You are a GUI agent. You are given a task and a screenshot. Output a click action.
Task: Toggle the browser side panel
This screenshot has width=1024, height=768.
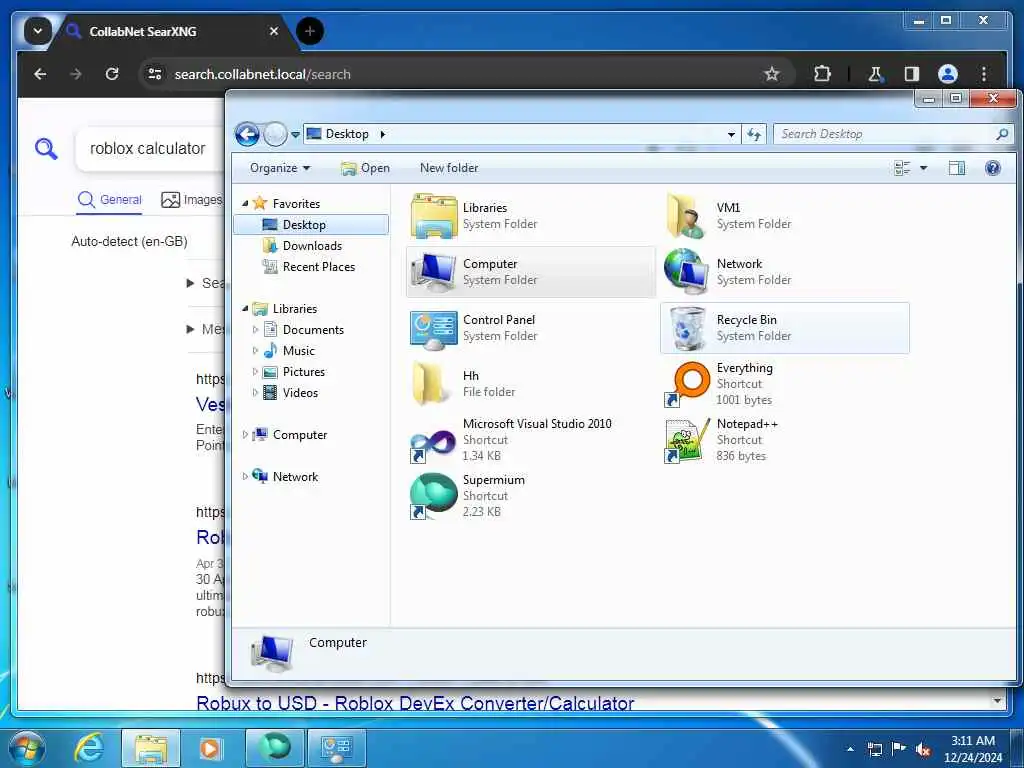(x=911, y=74)
